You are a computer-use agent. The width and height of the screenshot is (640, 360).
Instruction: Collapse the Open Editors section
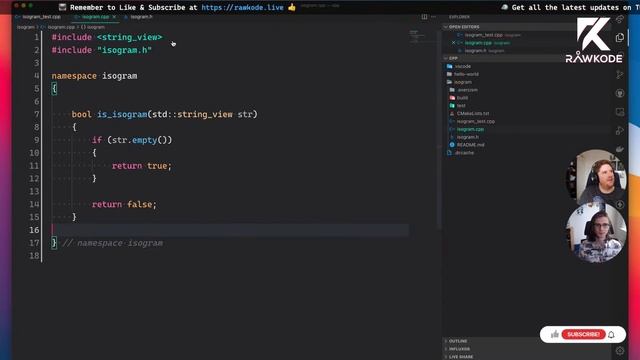coord(464,27)
